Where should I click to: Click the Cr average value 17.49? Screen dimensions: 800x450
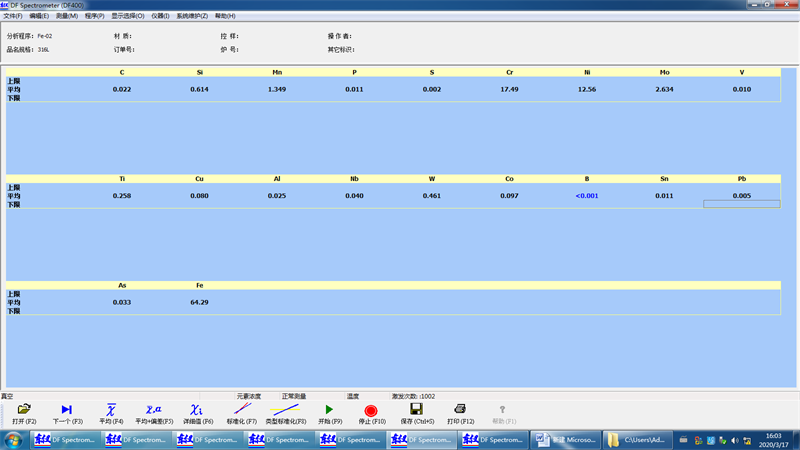coord(509,90)
